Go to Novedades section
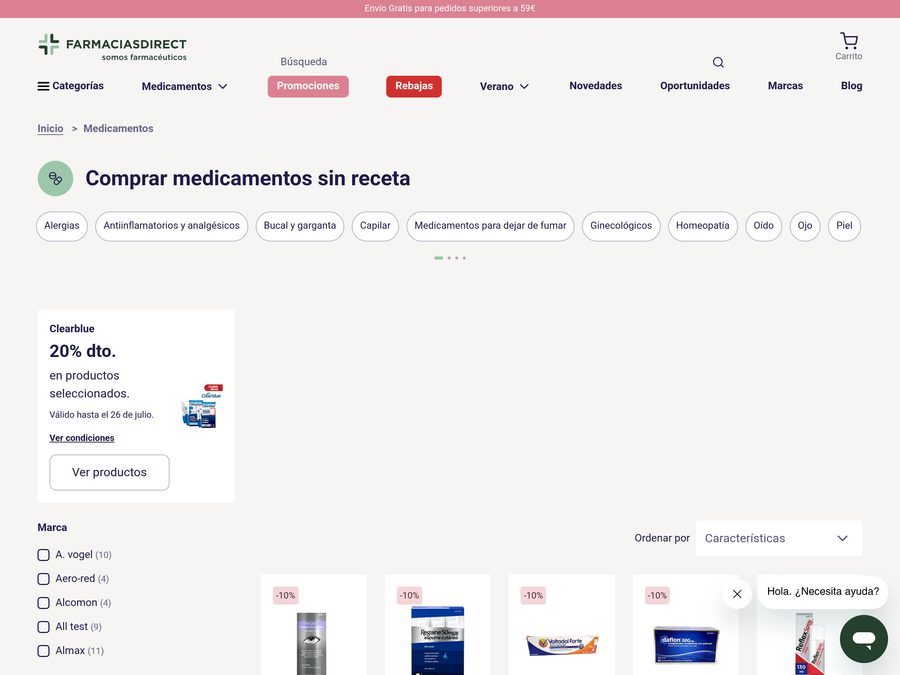This screenshot has width=900, height=675. (595, 86)
